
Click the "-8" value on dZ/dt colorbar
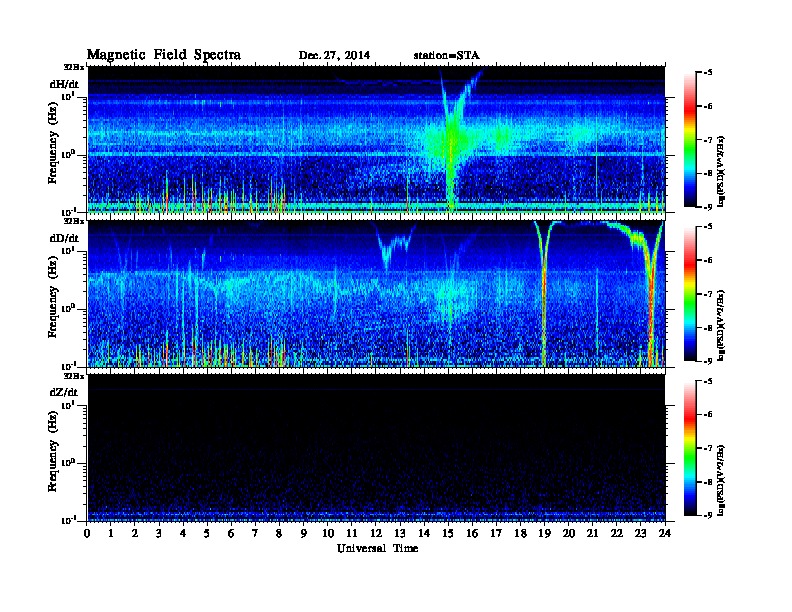click(708, 482)
